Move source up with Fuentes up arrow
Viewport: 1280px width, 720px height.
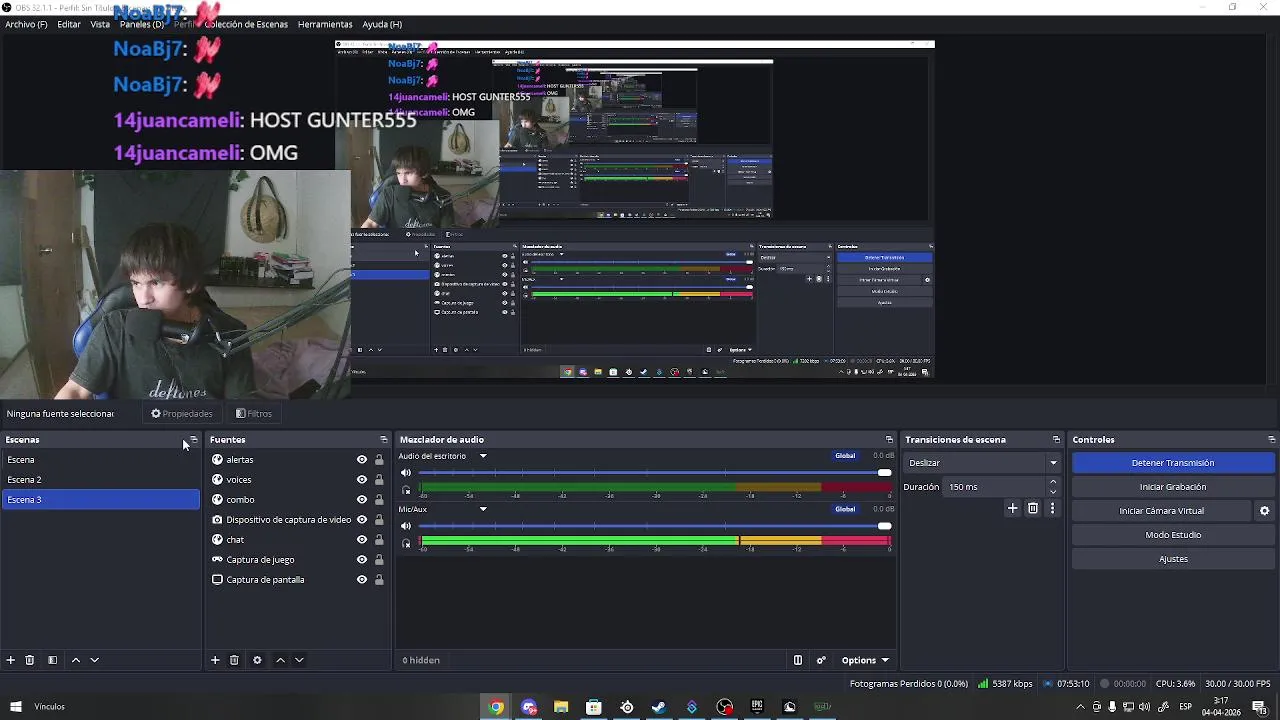click(x=280, y=660)
